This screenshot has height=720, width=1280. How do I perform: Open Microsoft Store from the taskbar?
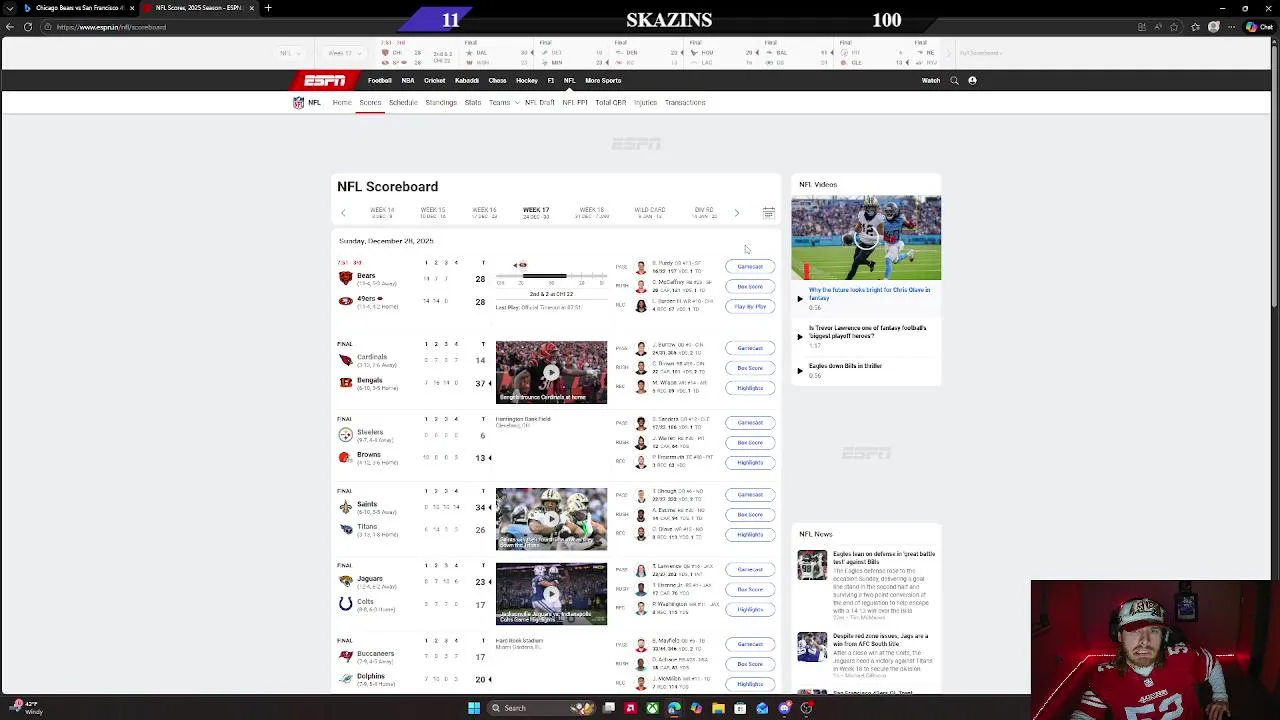pyautogui.click(x=740, y=708)
